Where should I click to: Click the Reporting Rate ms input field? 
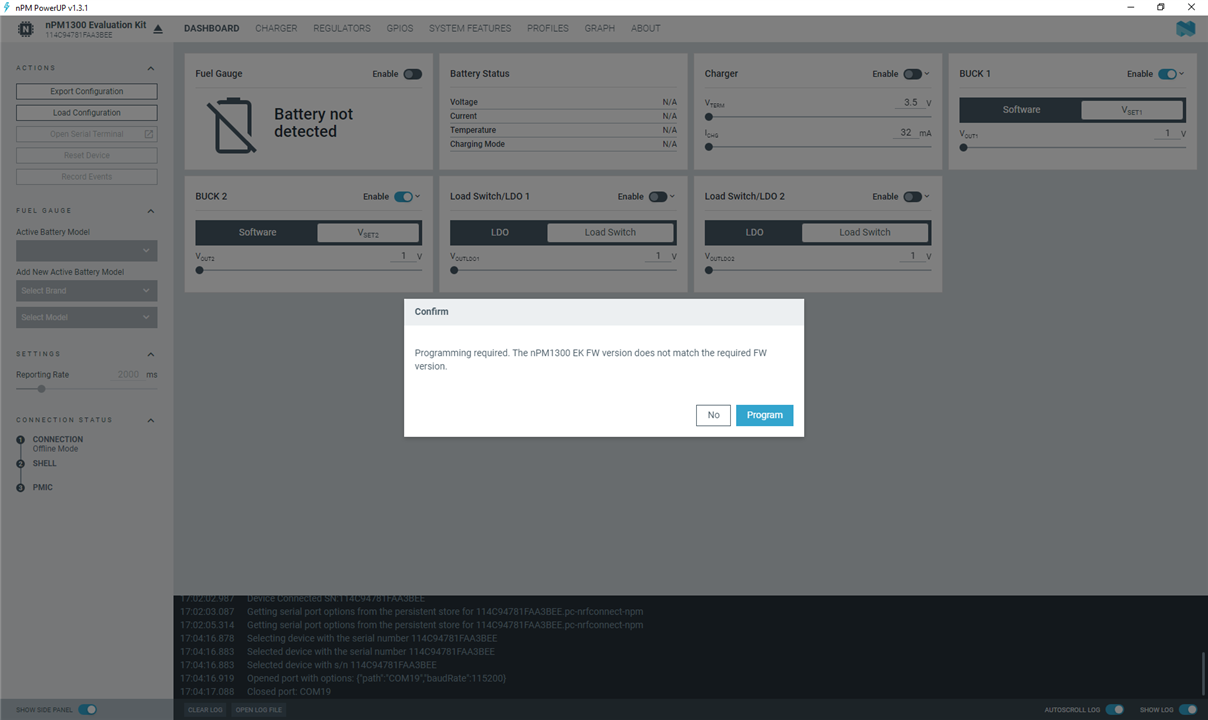click(128, 375)
